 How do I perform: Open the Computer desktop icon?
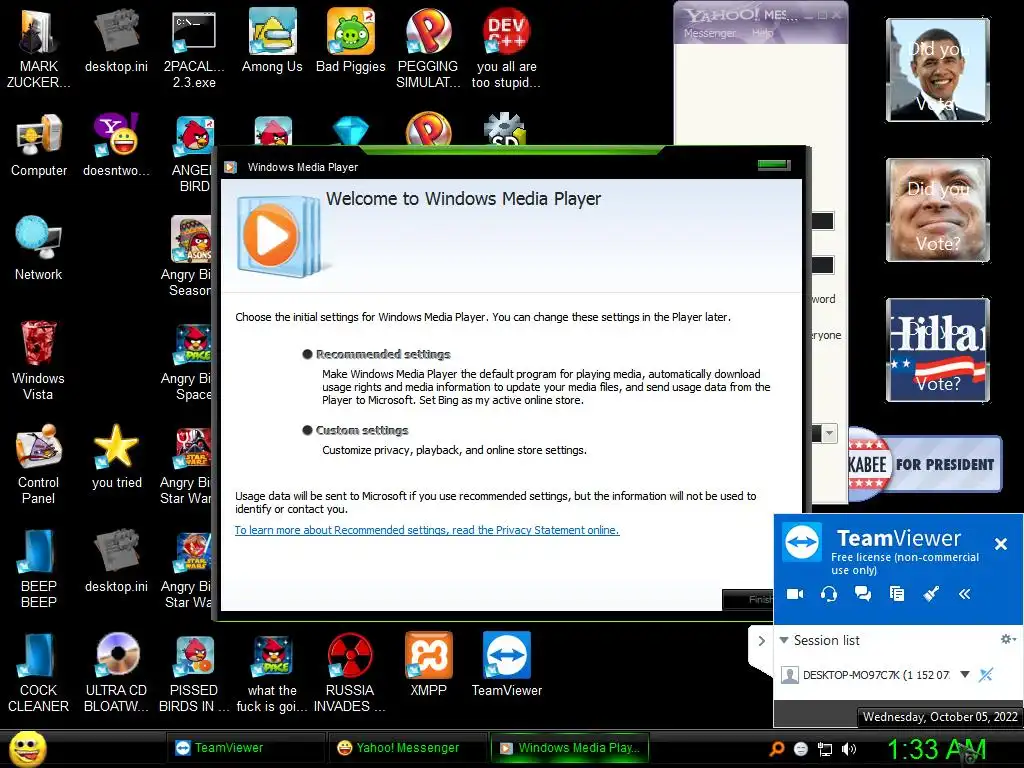[39, 145]
